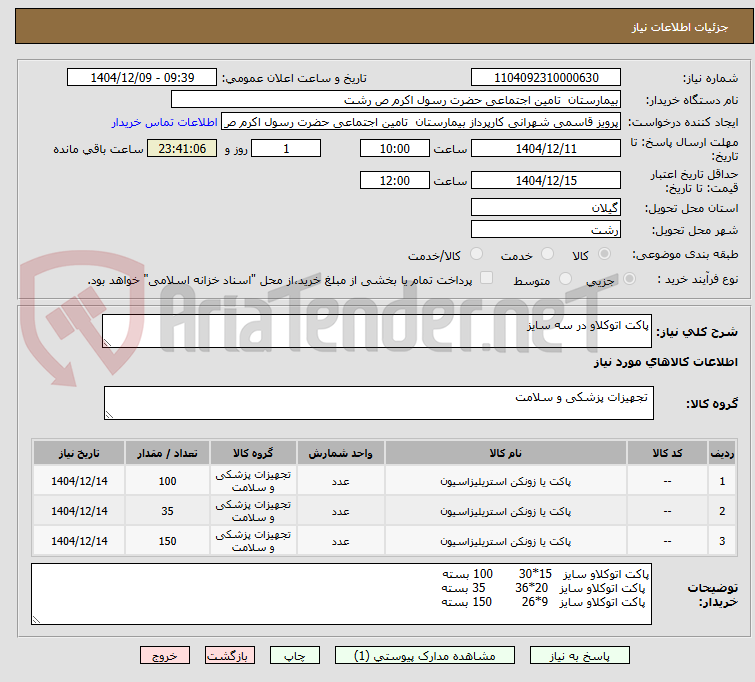This screenshot has width=755, height=682.
Task: Select the متوسط purchase type radio
Action: pos(565,279)
